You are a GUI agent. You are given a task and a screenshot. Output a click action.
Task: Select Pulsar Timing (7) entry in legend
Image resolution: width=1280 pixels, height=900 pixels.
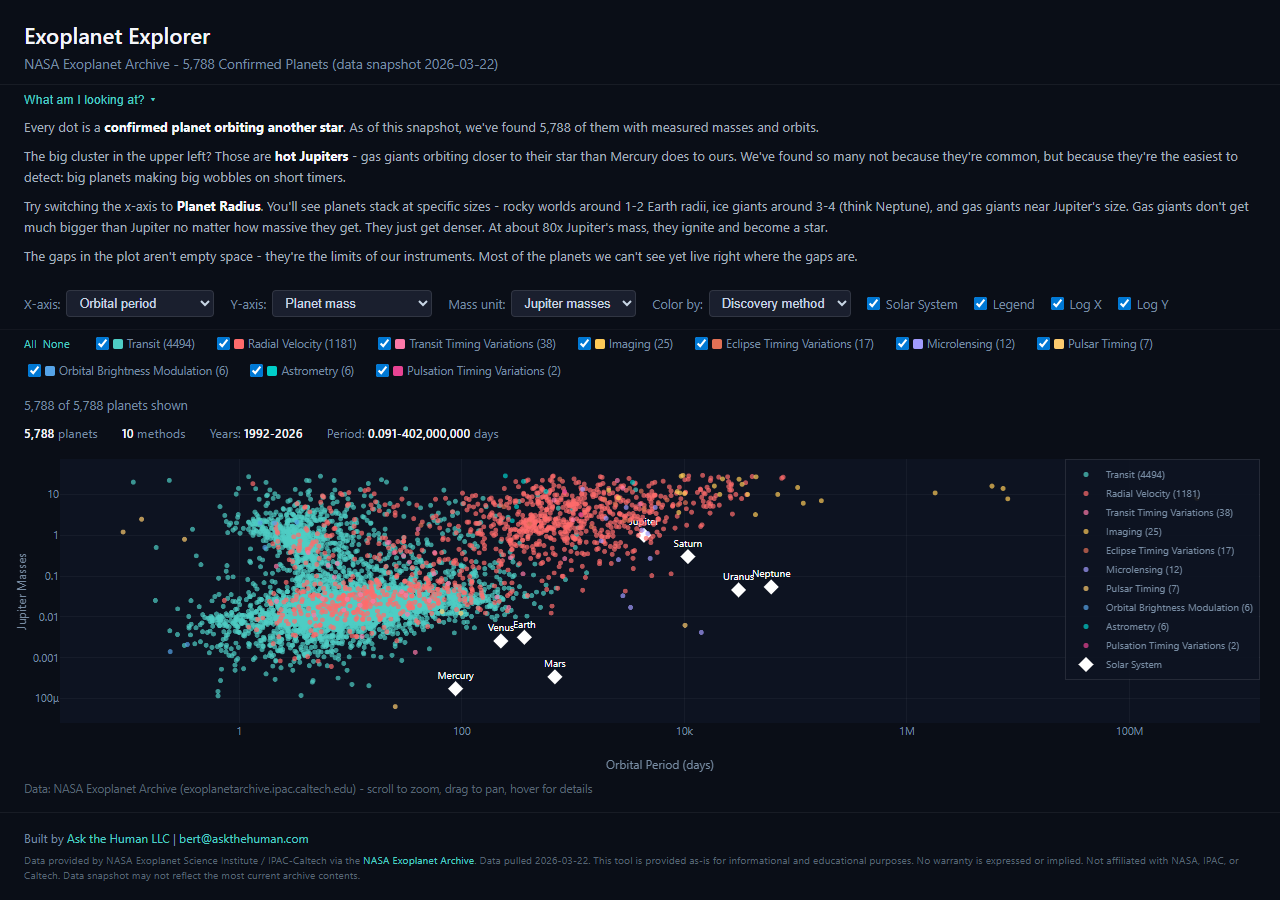tap(1142, 588)
